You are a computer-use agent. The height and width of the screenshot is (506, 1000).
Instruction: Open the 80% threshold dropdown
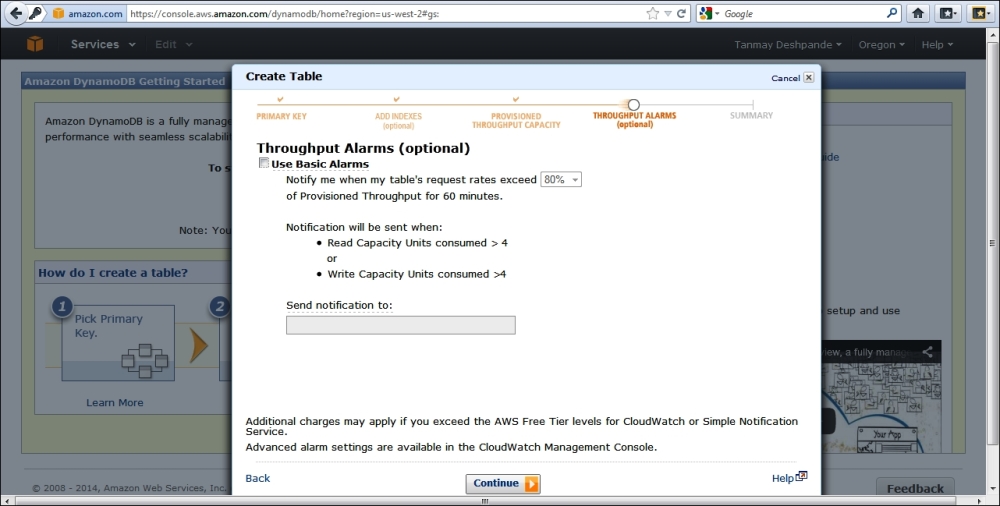click(x=561, y=180)
